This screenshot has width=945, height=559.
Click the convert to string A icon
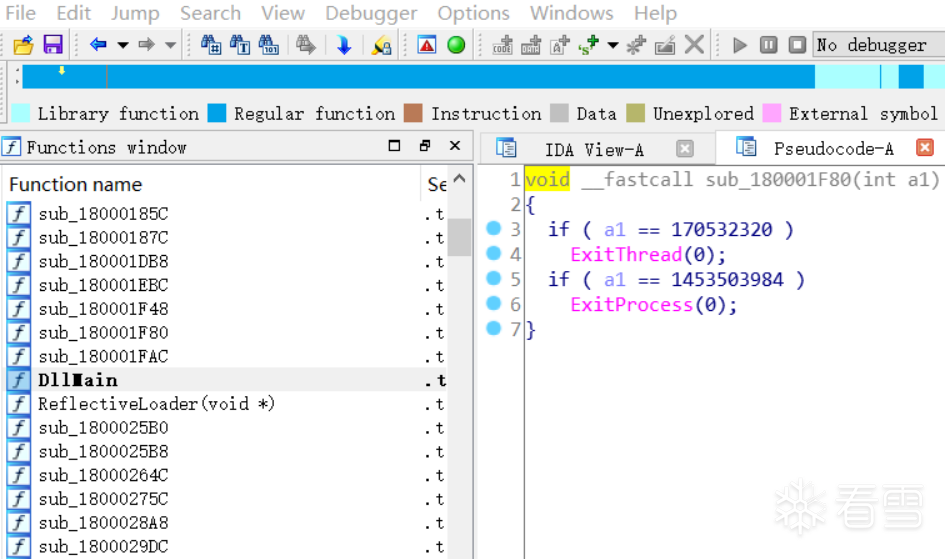[560, 45]
